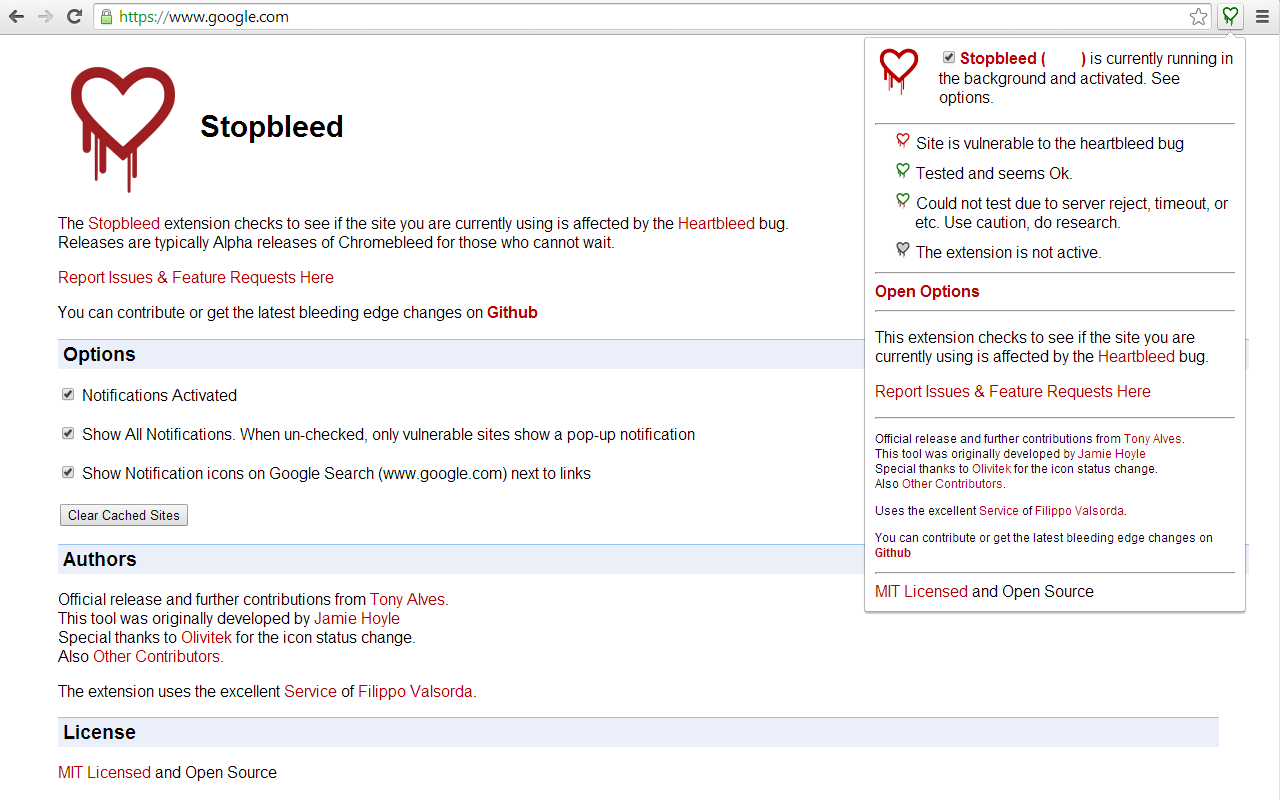The height and width of the screenshot is (800, 1280).
Task: Uncheck Show All Notifications checkbox
Action: (68, 434)
